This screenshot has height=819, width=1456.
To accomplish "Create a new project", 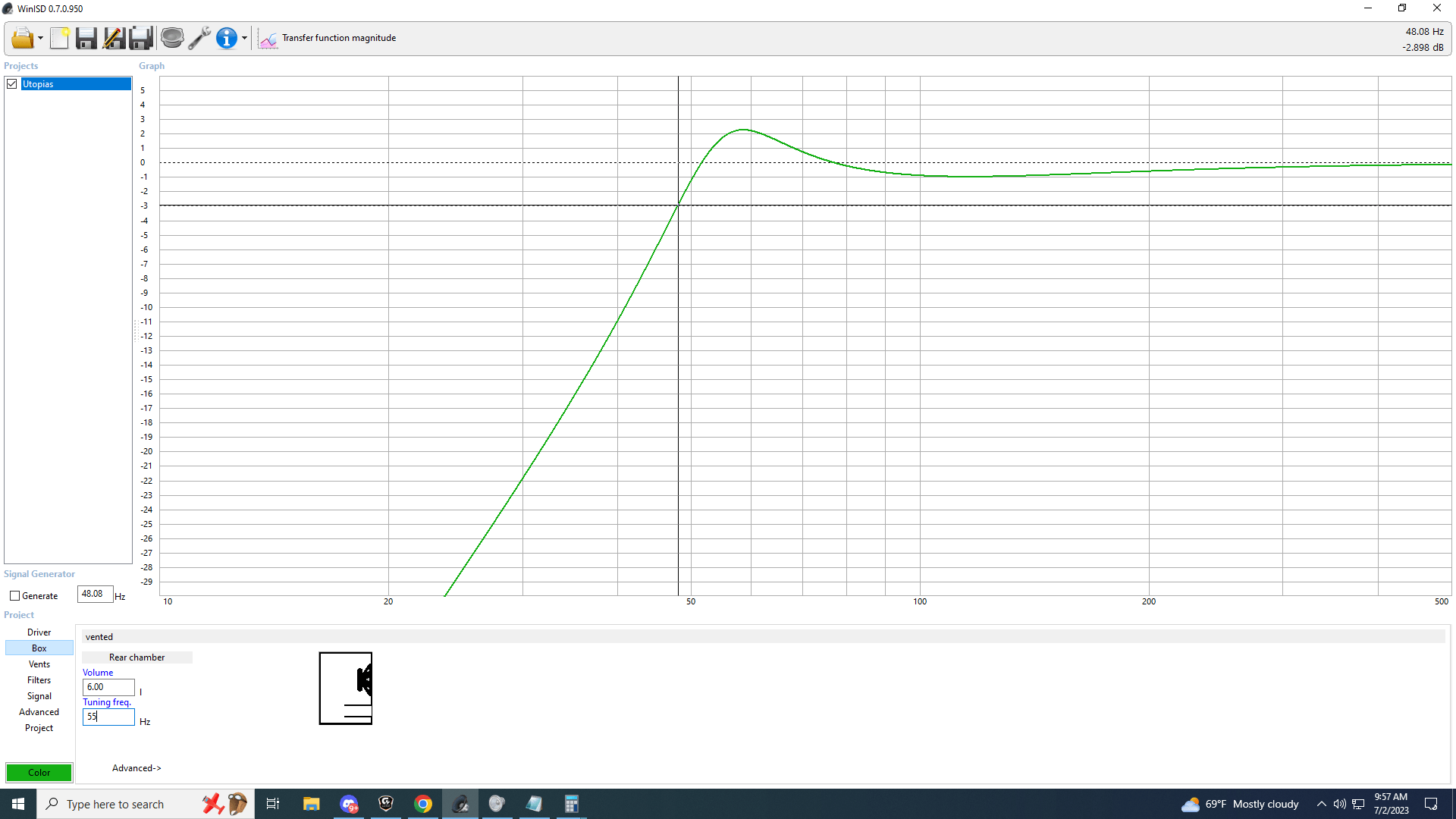I will (x=59, y=38).
